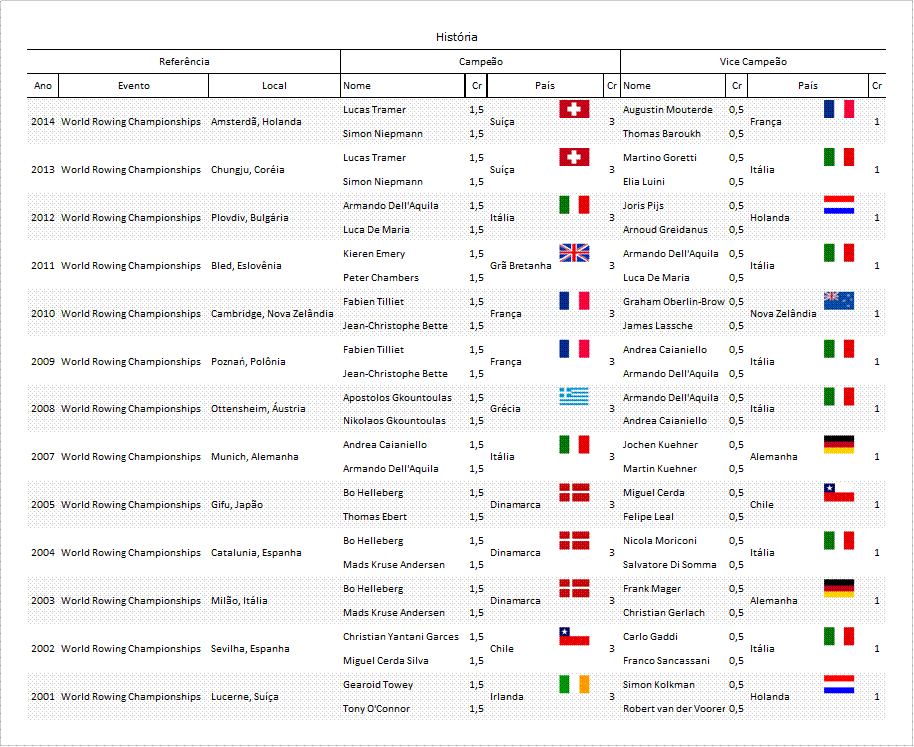Select the name 'Augustin Mouterde'
This screenshot has height=747, width=914.
coord(667,110)
